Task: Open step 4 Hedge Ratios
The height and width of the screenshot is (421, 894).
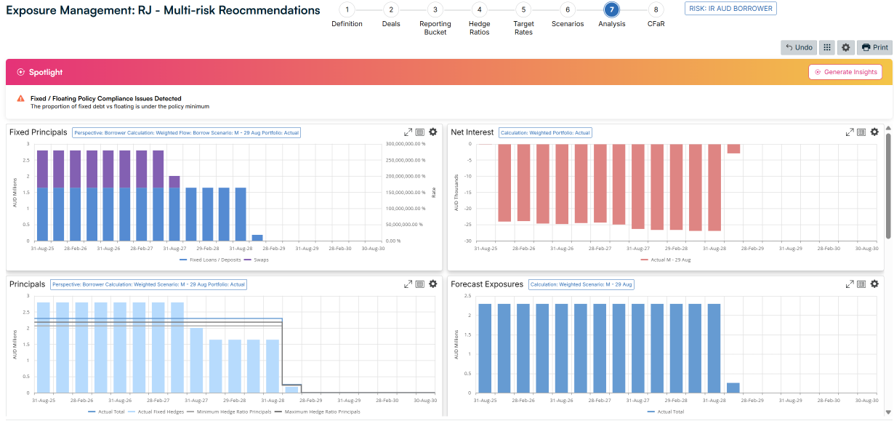Action: coord(479,10)
